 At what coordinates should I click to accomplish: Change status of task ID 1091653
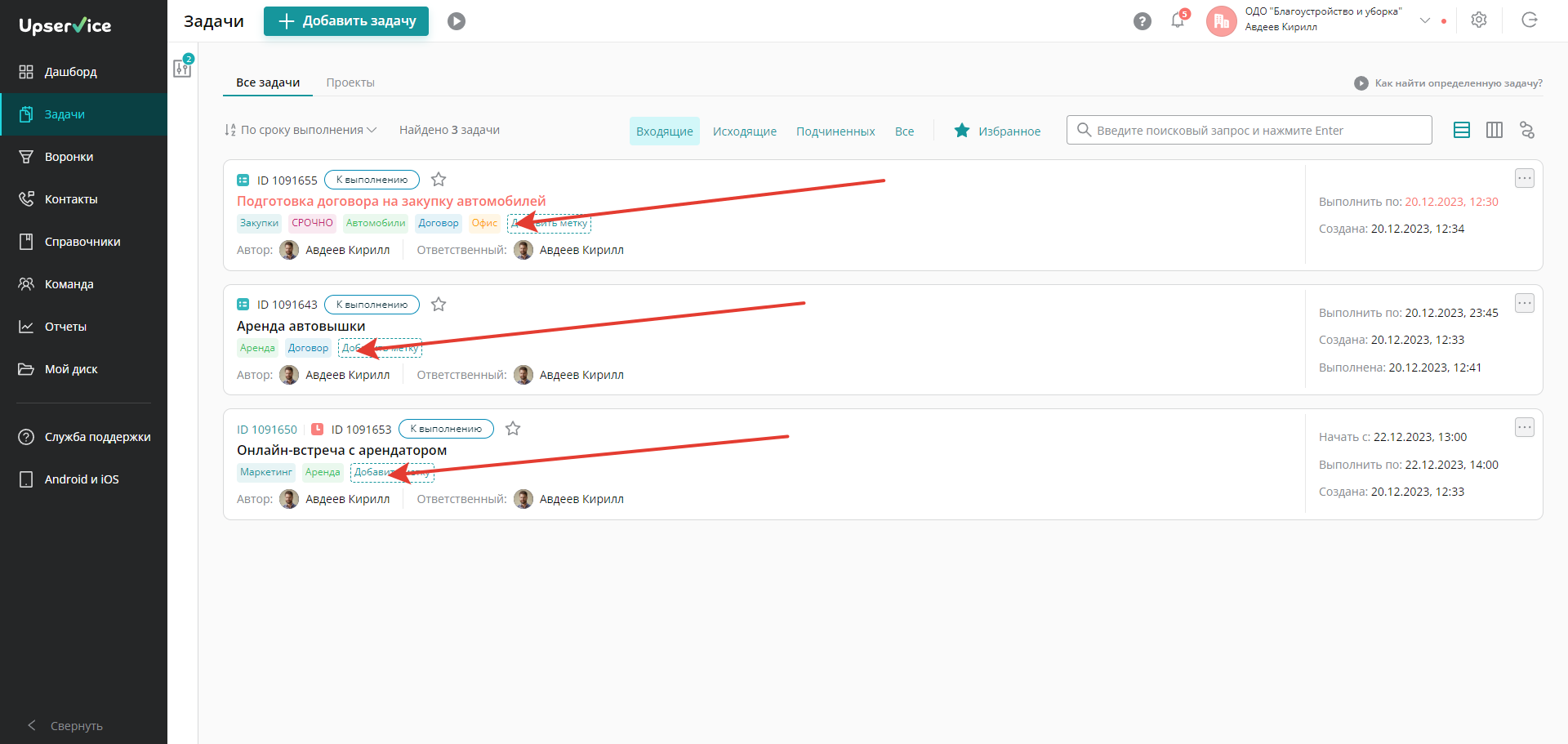coord(446,429)
